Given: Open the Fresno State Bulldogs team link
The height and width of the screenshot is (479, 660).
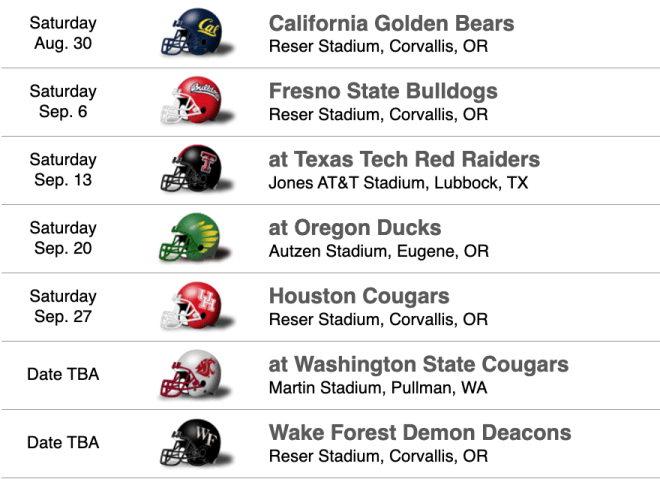Looking at the screenshot, I should (383, 91).
